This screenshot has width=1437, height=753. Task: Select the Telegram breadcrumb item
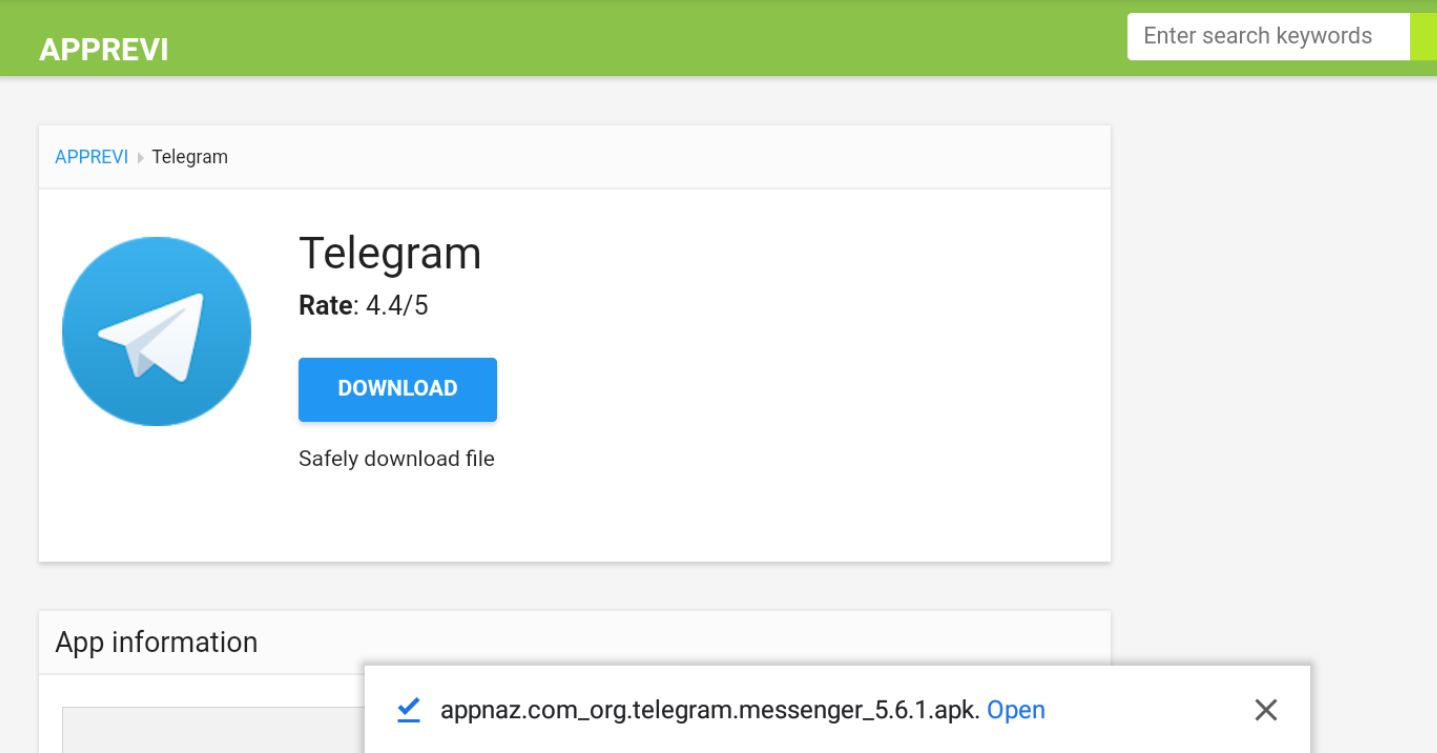click(190, 157)
